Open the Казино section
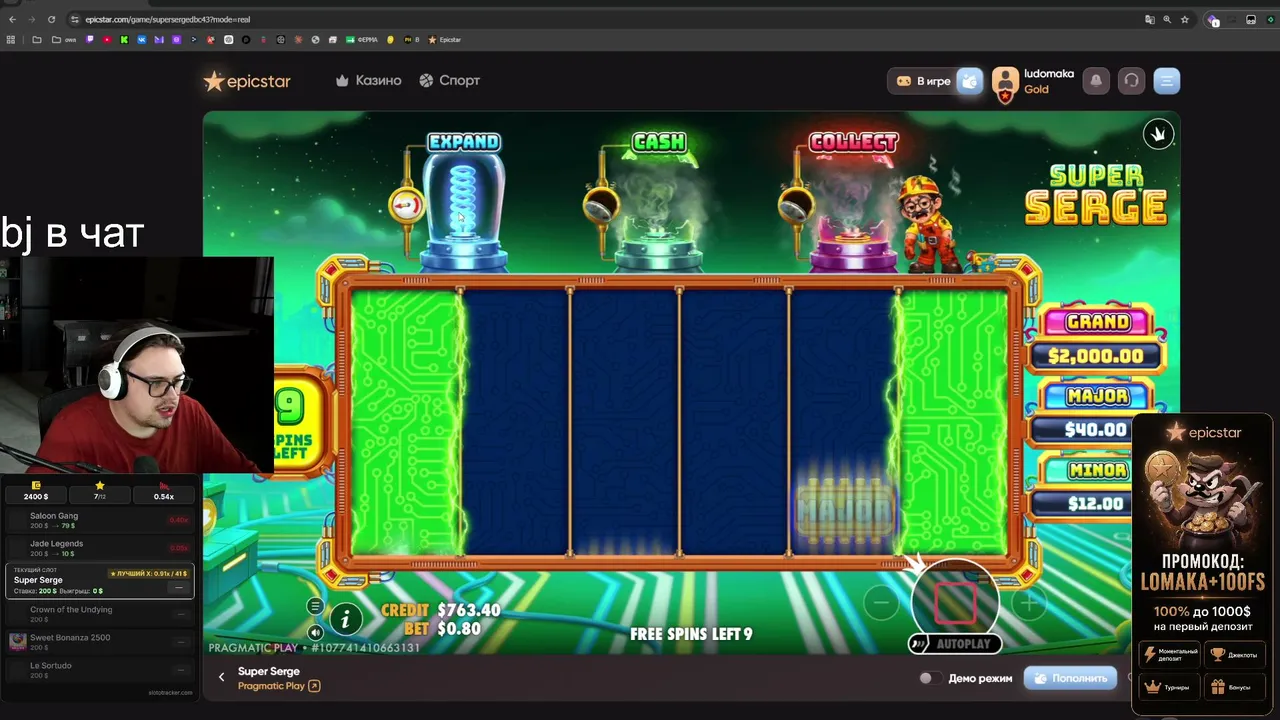 coord(369,80)
